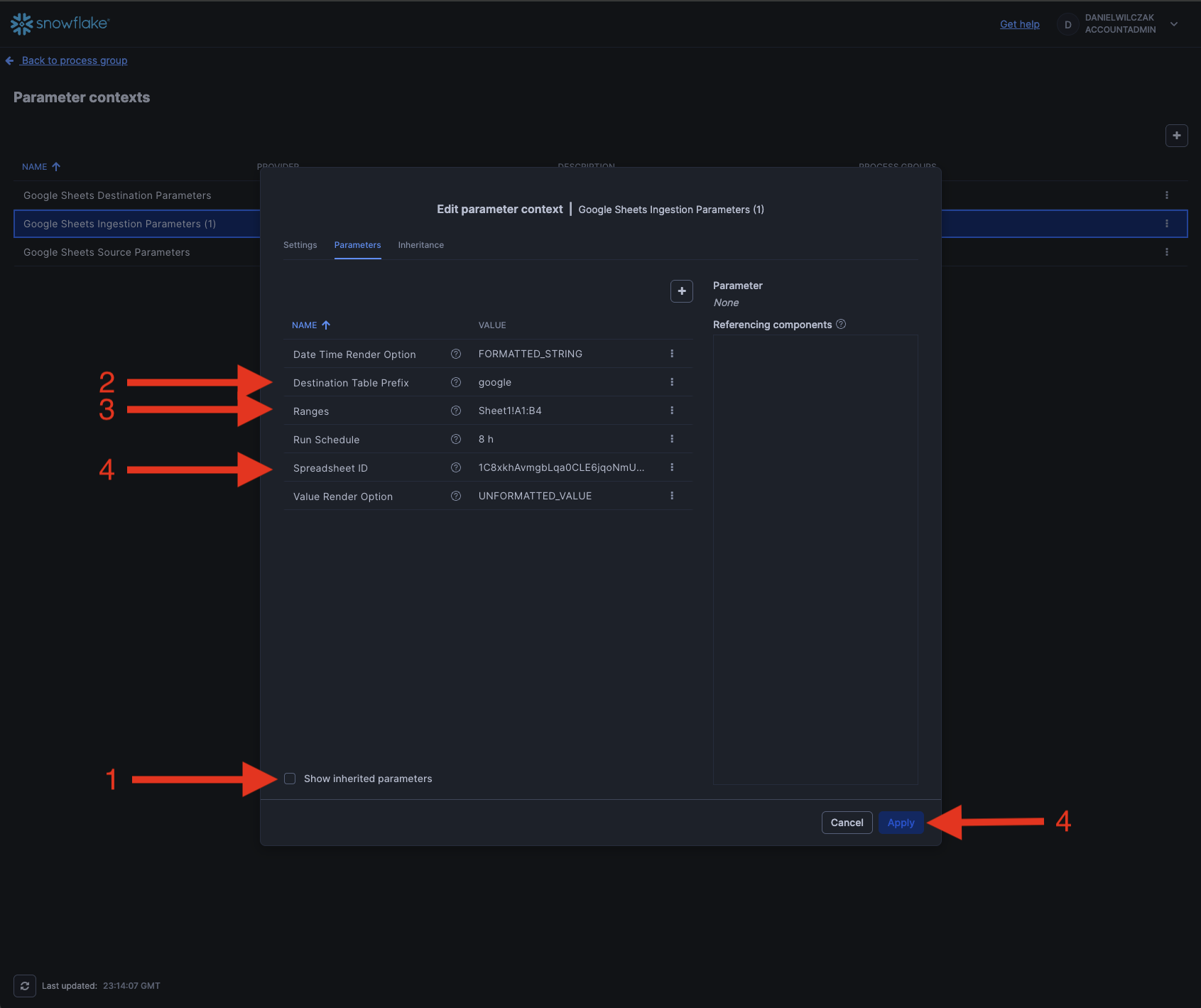The image size is (1201, 1008).
Task: Click the add parameter plus icon in dialog
Action: coord(681,291)
